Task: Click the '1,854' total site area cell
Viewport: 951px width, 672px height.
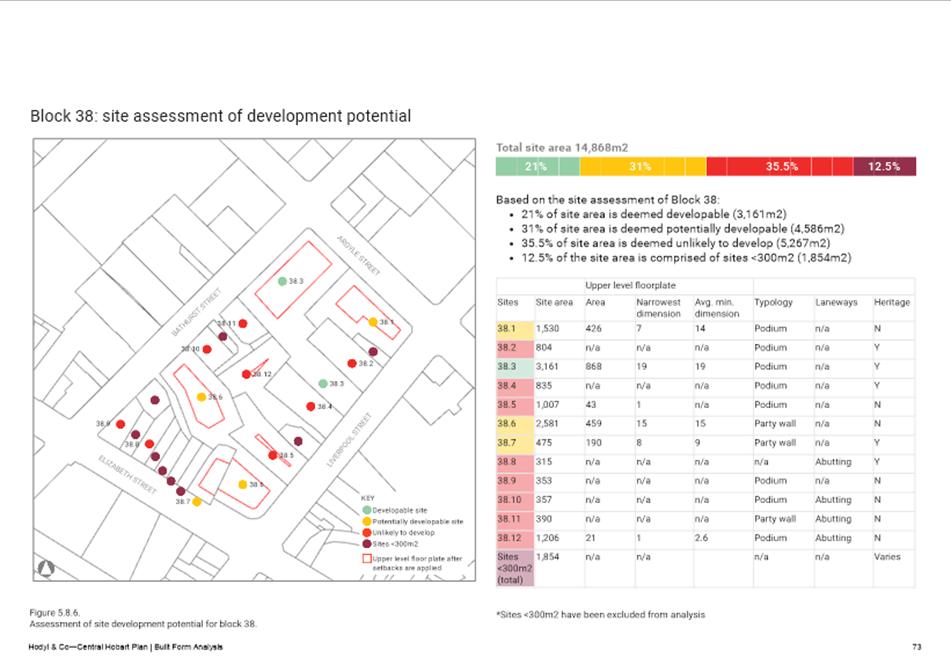Action: [x=547, y=557]
